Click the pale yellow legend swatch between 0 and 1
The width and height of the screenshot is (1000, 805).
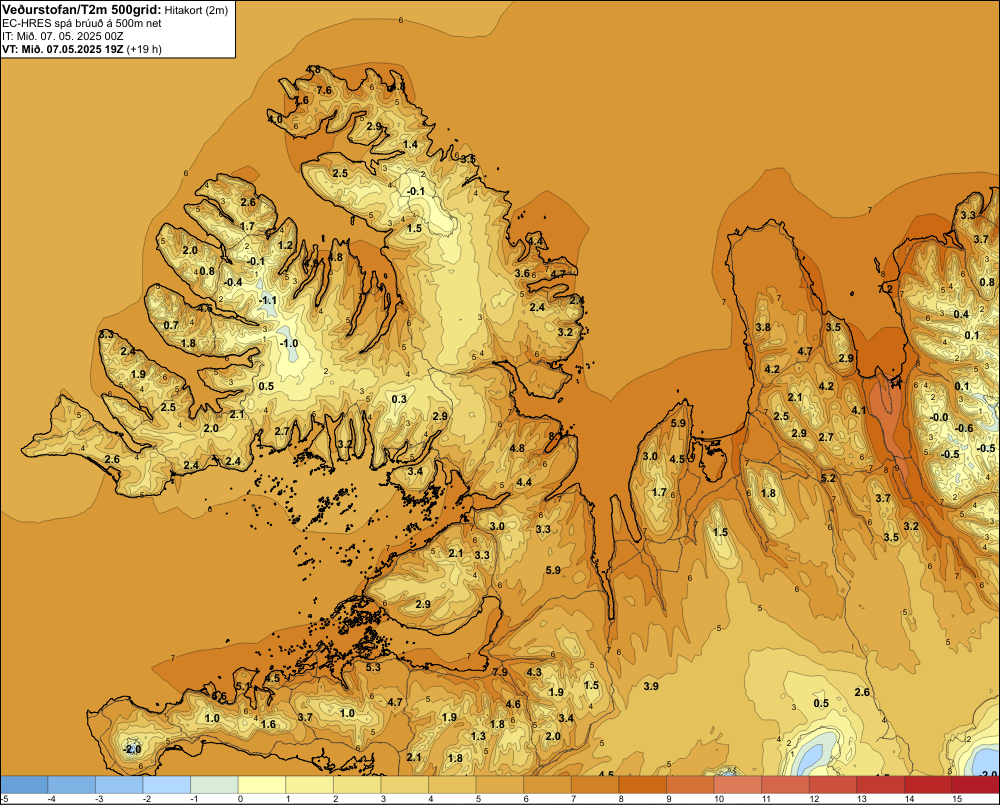coord(262,785)
